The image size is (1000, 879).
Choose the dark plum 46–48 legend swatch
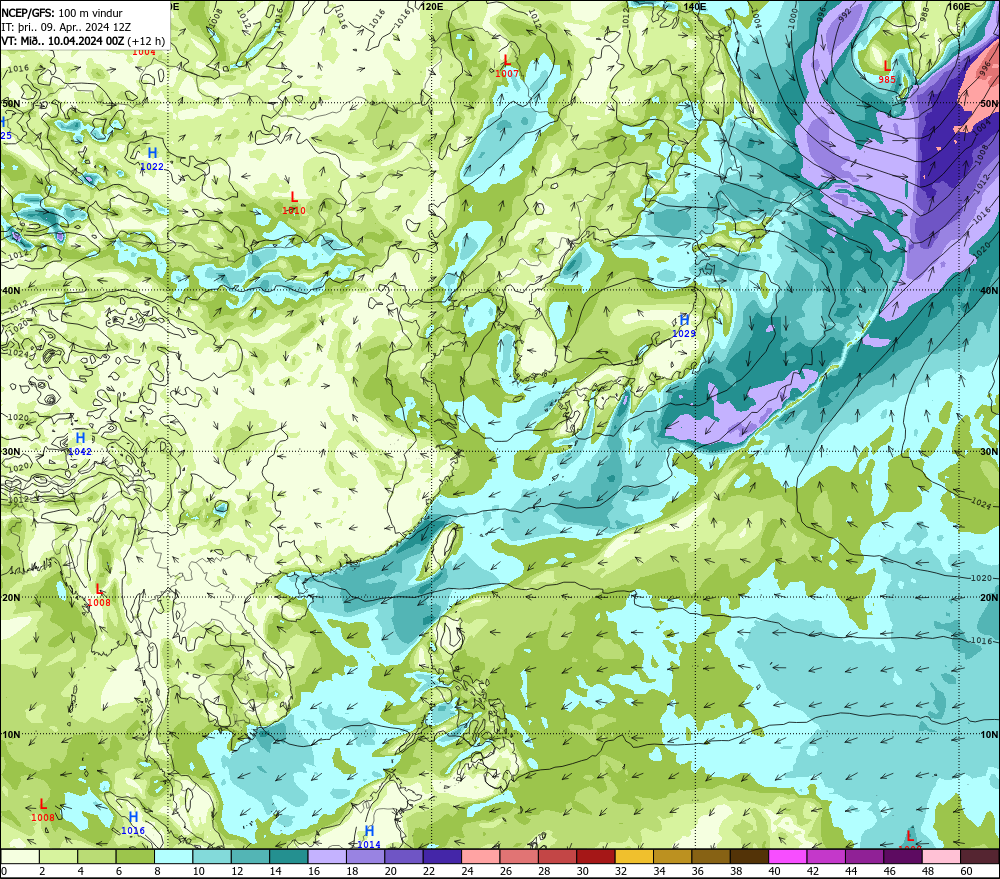[x=902, y=856]
